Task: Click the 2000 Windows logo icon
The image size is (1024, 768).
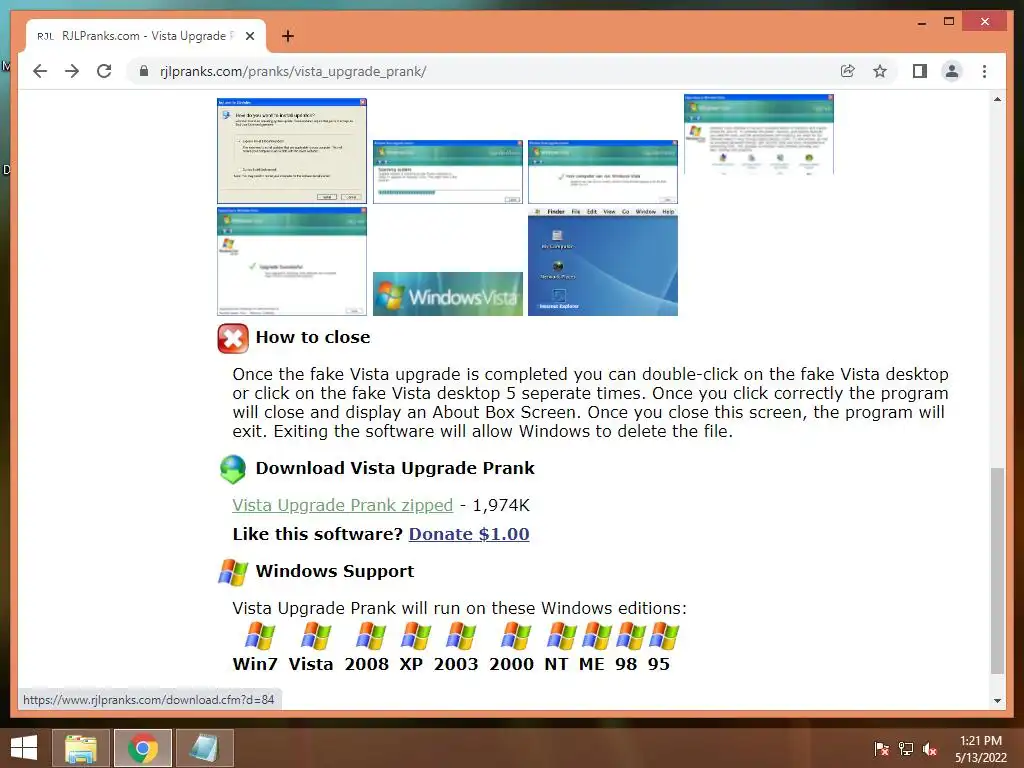Action: (516, 635)
